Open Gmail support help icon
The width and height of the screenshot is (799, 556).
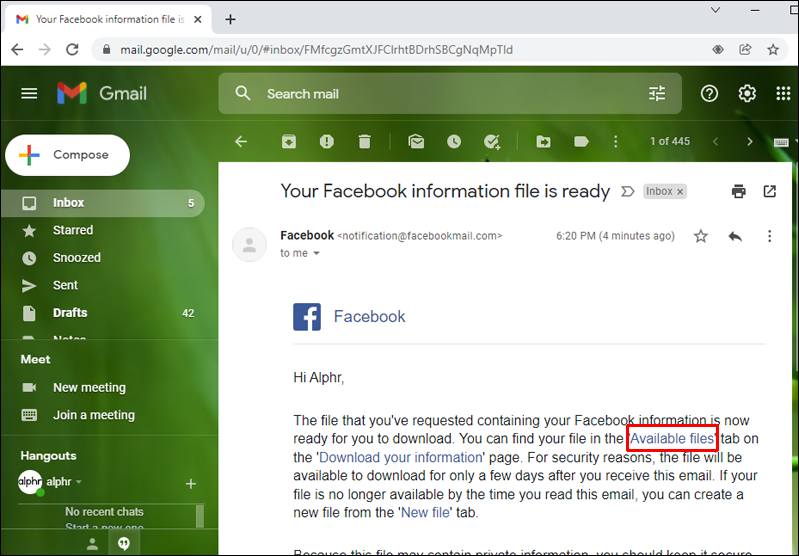point(709,93)
